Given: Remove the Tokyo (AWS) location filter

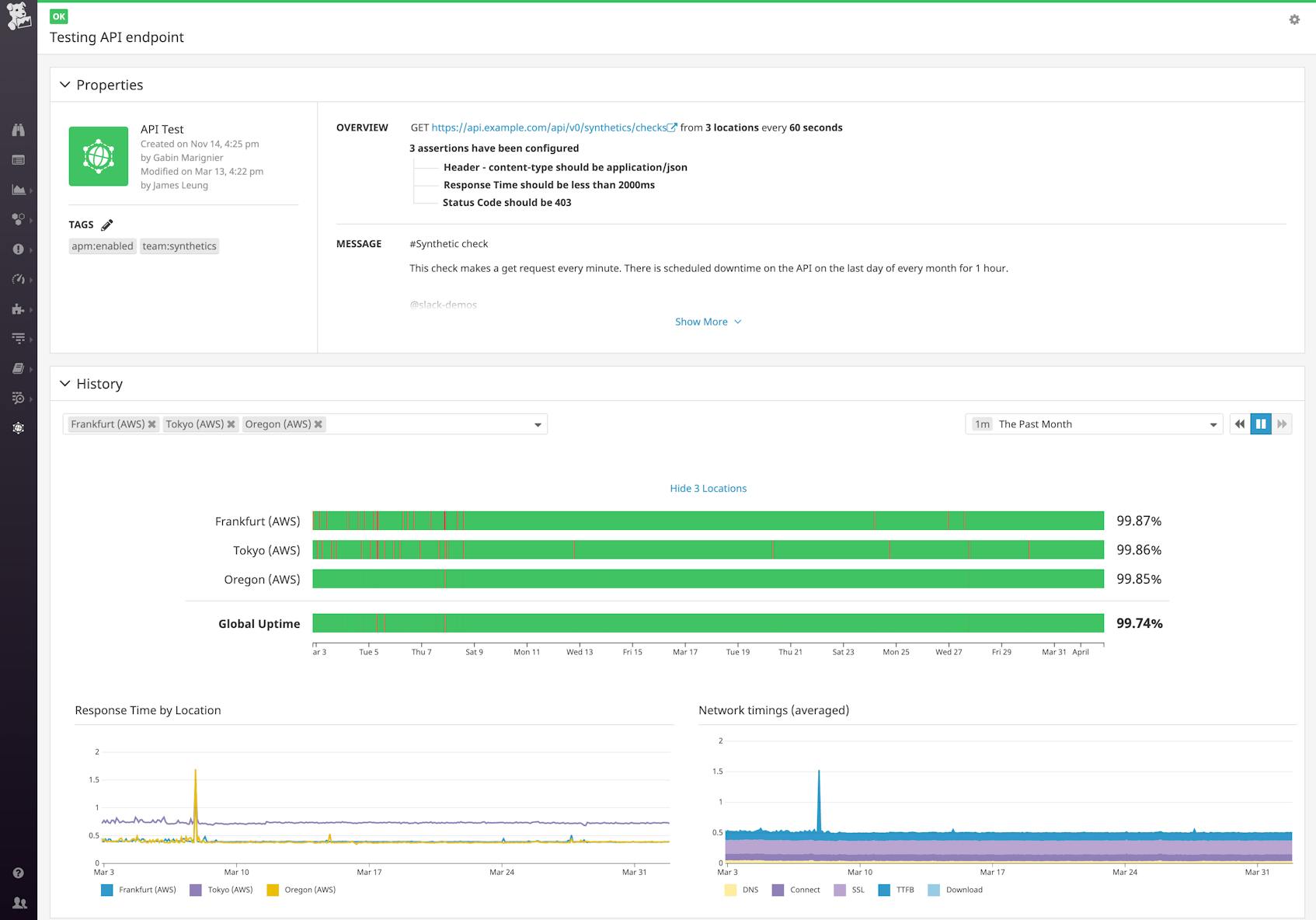Looking at the screenshot, I should pos(231,424).
